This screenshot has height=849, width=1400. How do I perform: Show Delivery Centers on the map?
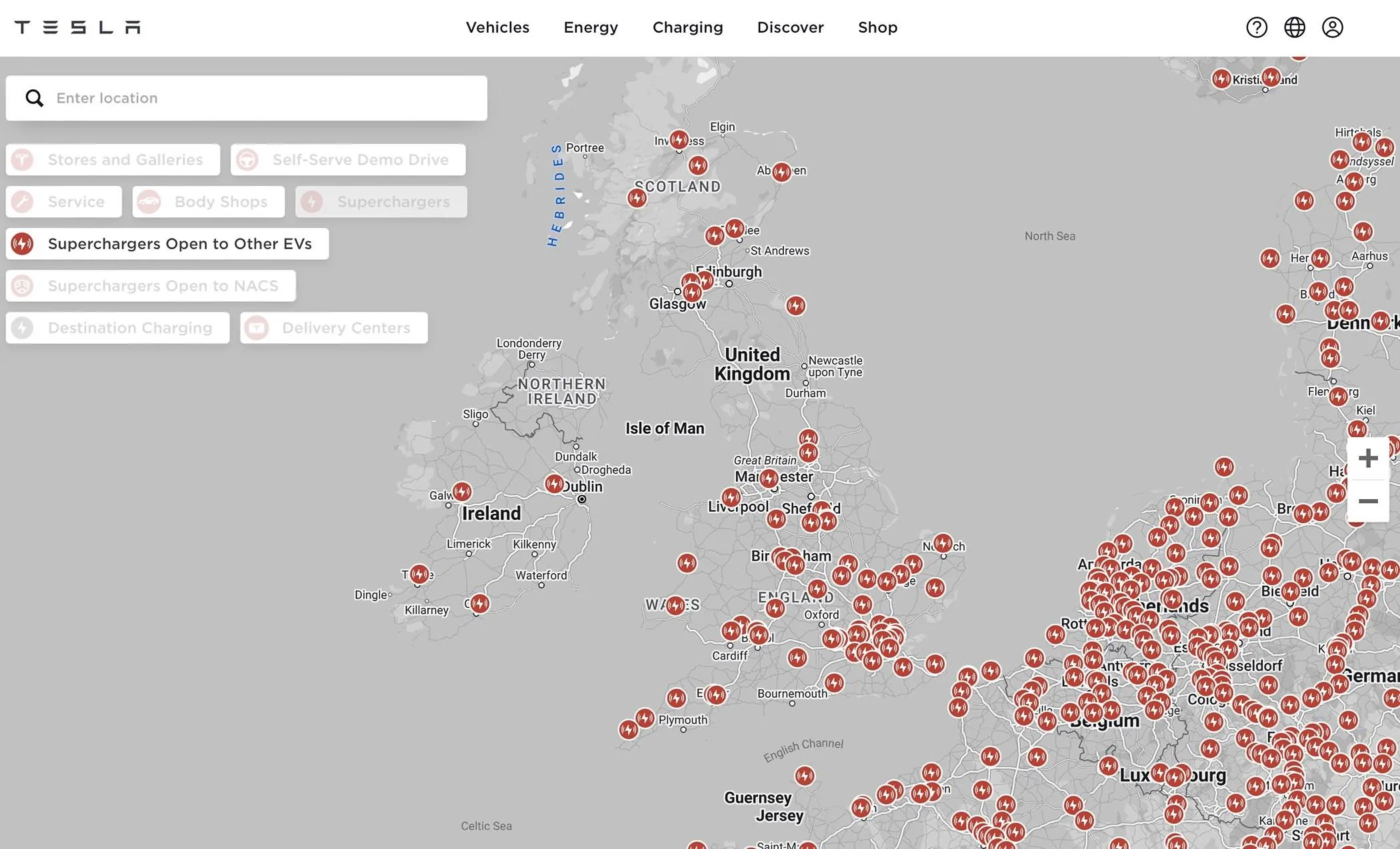pyautogui.click(x=334, y=328)
